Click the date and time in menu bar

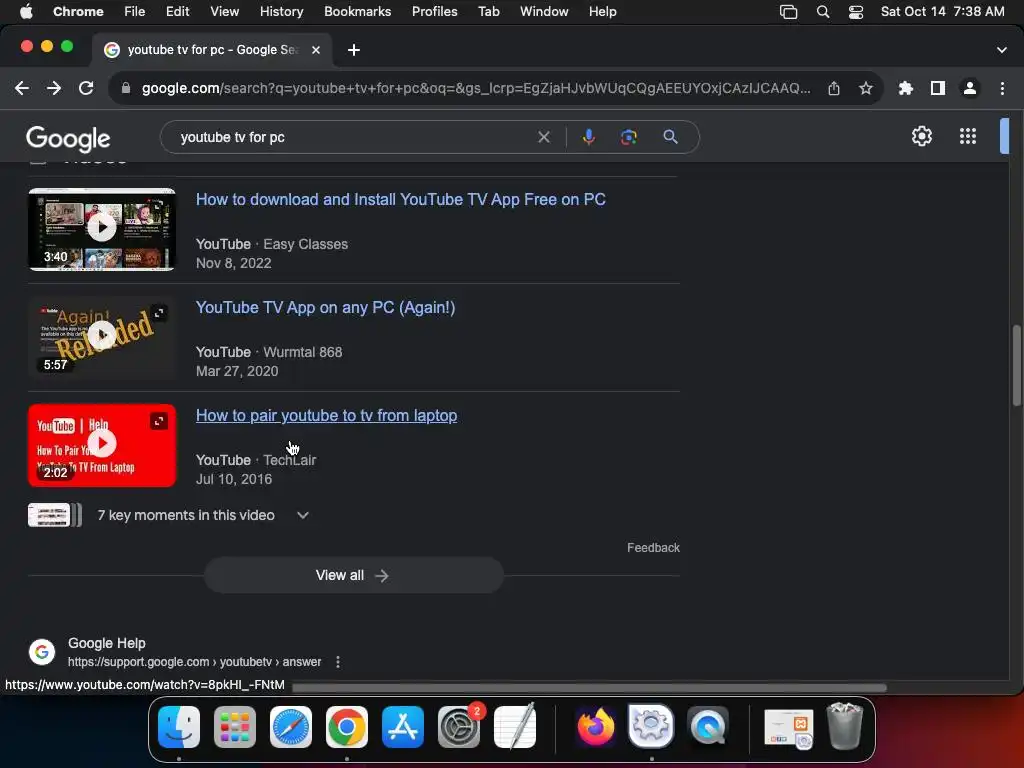pyautogui.click(x=942, y=12)
